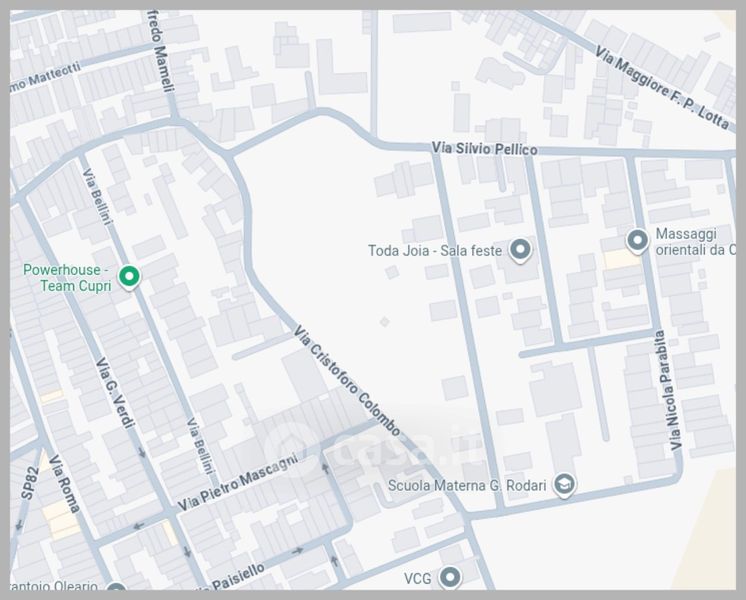Click the VCG place label
Viewport: 746px width, 600px height.
pos(417,578)
